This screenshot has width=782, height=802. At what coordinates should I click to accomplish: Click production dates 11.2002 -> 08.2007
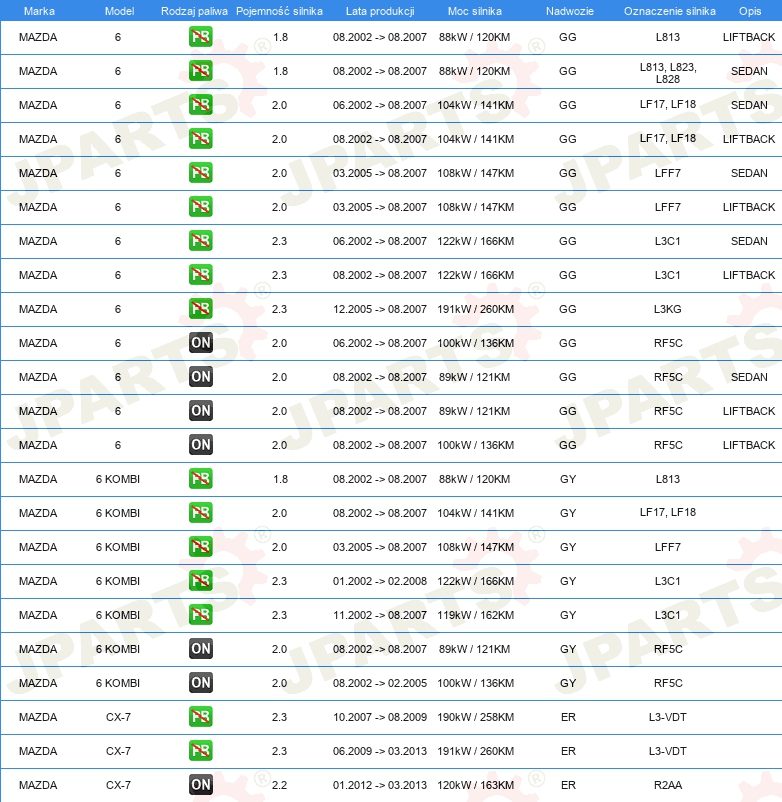[x=379, y=615]
